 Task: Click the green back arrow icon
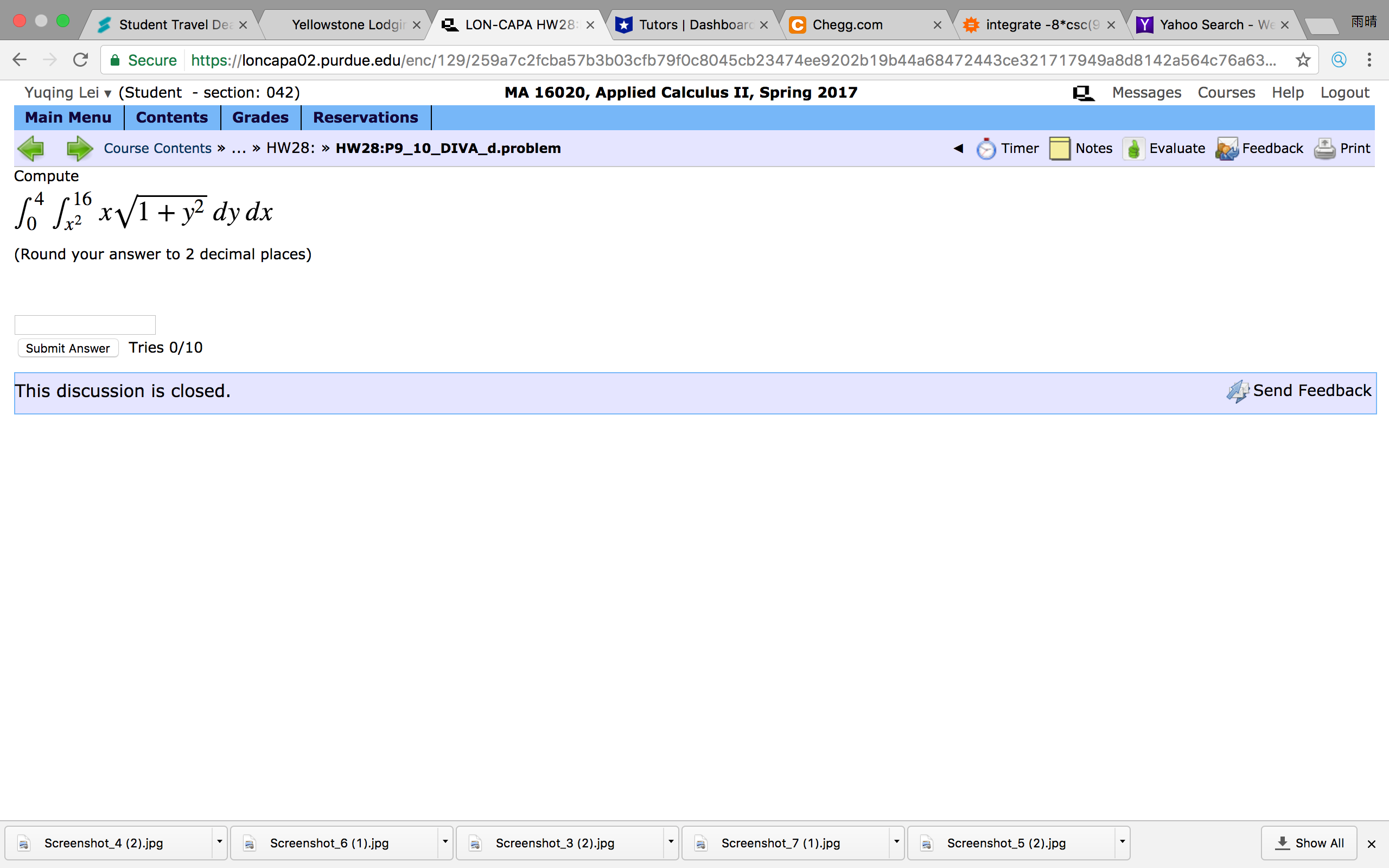[x=31, y=149]
